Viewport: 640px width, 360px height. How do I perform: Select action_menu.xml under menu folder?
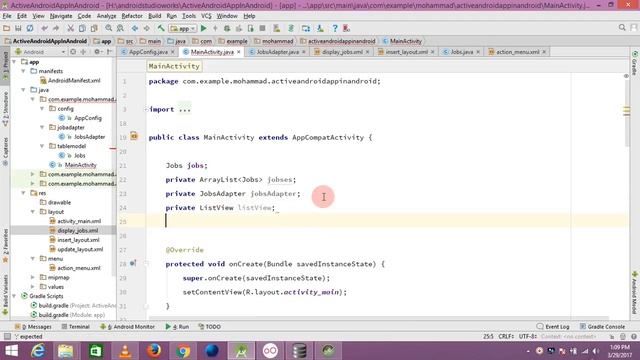coord(78,268)
